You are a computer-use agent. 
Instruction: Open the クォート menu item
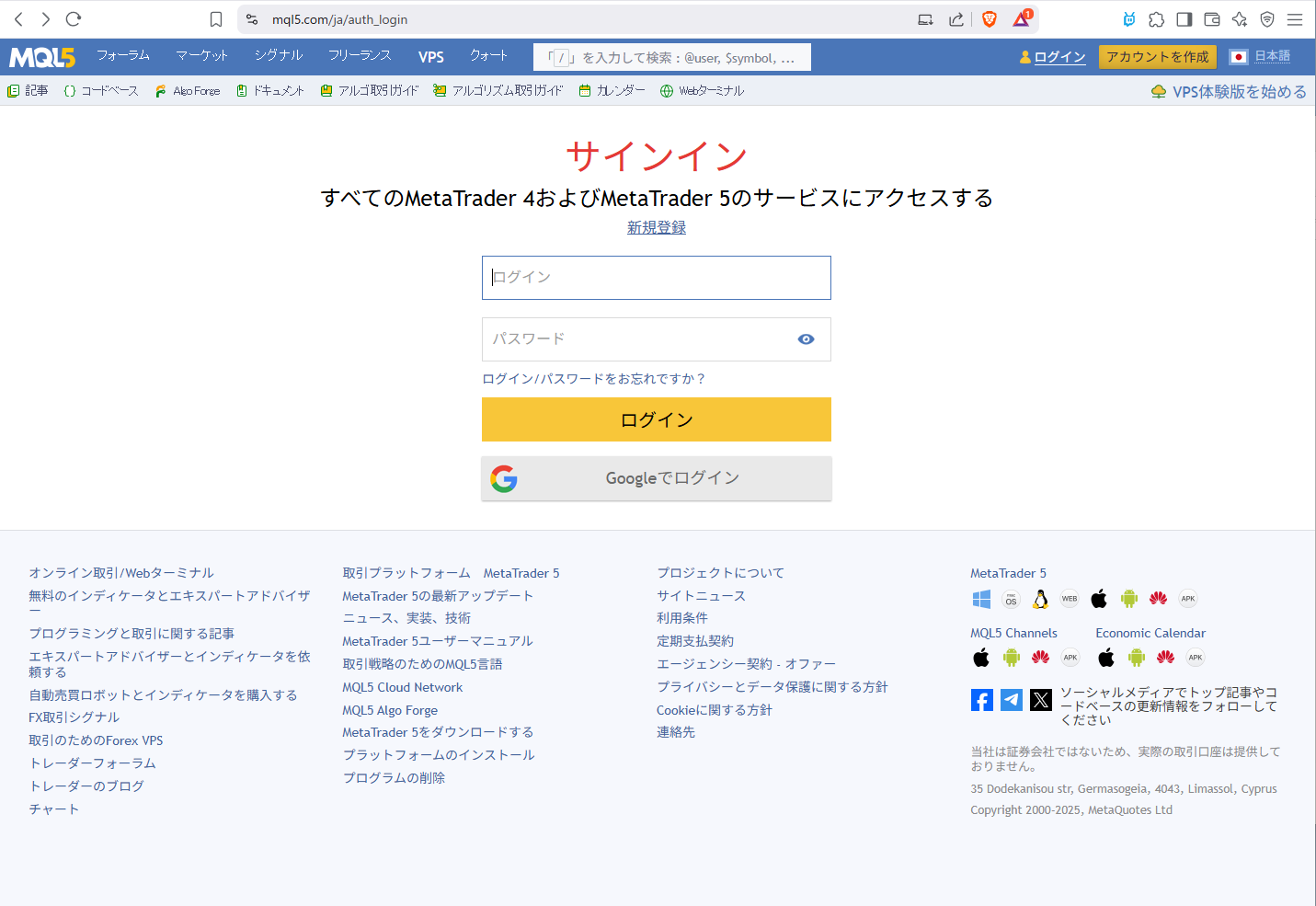click(488, 56)
